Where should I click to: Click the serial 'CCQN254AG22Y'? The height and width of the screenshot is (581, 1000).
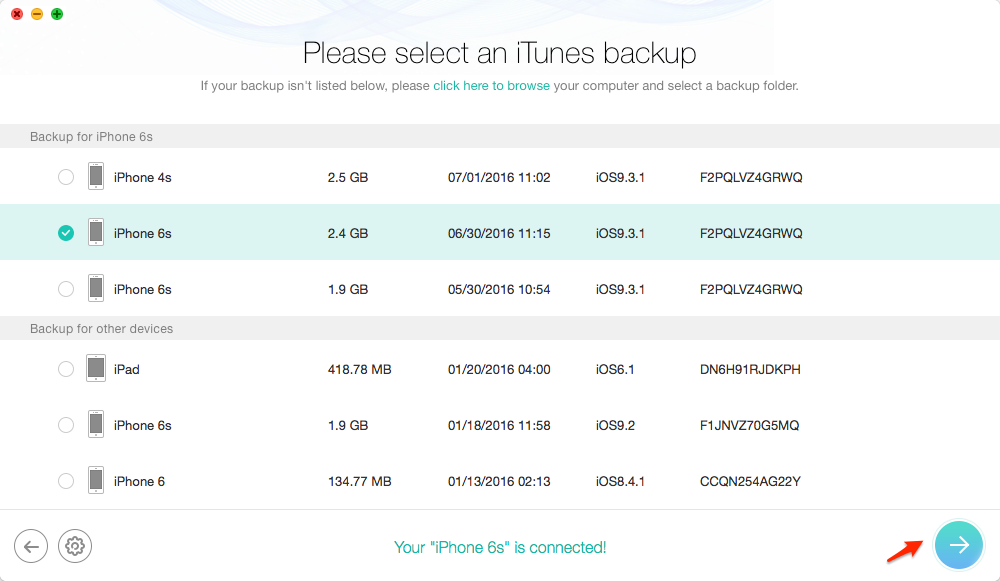point(750,482)
